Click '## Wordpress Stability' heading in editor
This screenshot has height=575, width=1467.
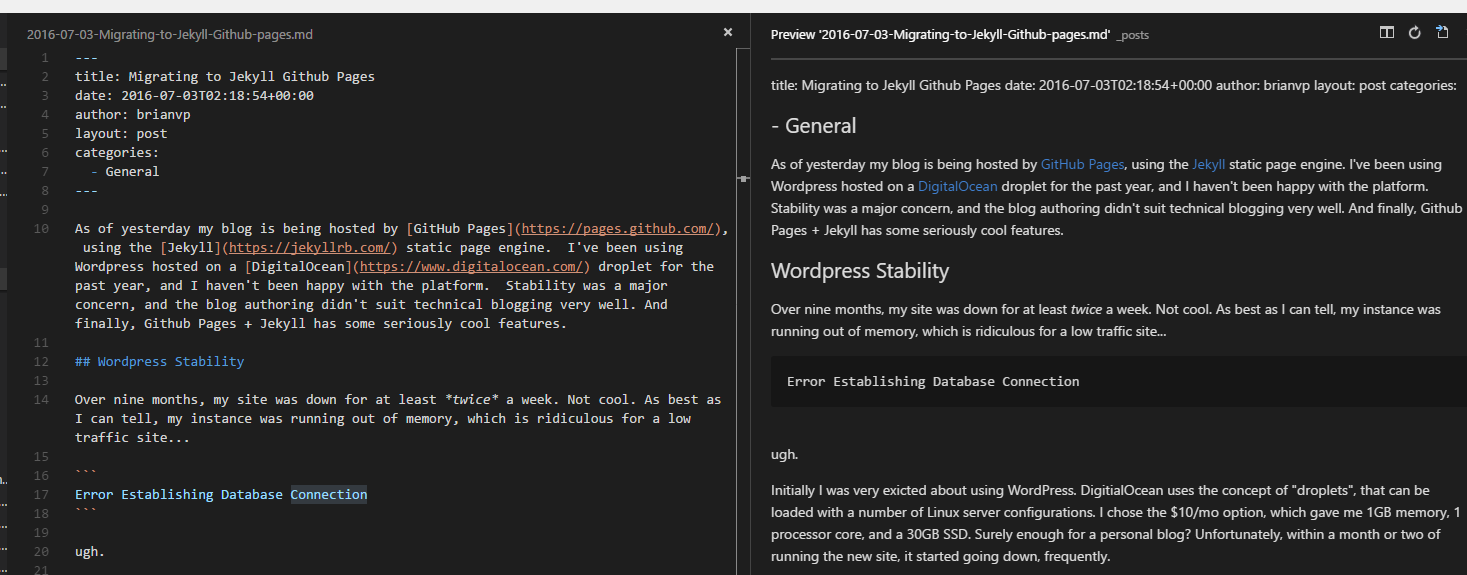(159, 361)
